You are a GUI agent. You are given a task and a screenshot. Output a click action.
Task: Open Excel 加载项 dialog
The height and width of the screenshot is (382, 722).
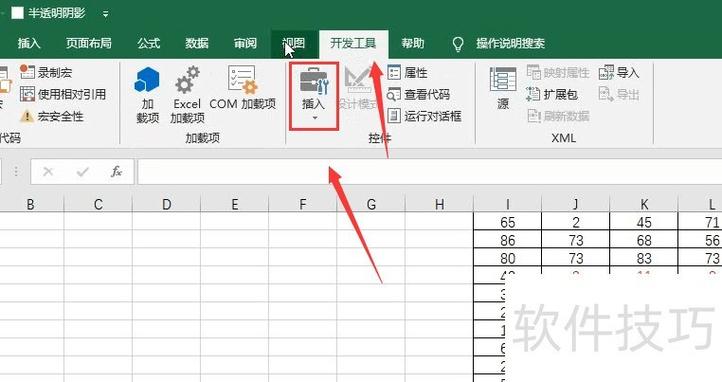(187, 95)
